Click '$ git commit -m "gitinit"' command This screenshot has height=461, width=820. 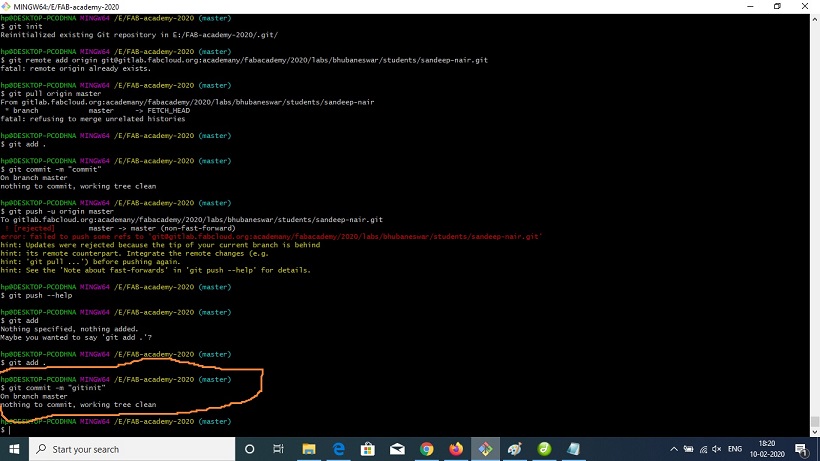coord(53,388)
